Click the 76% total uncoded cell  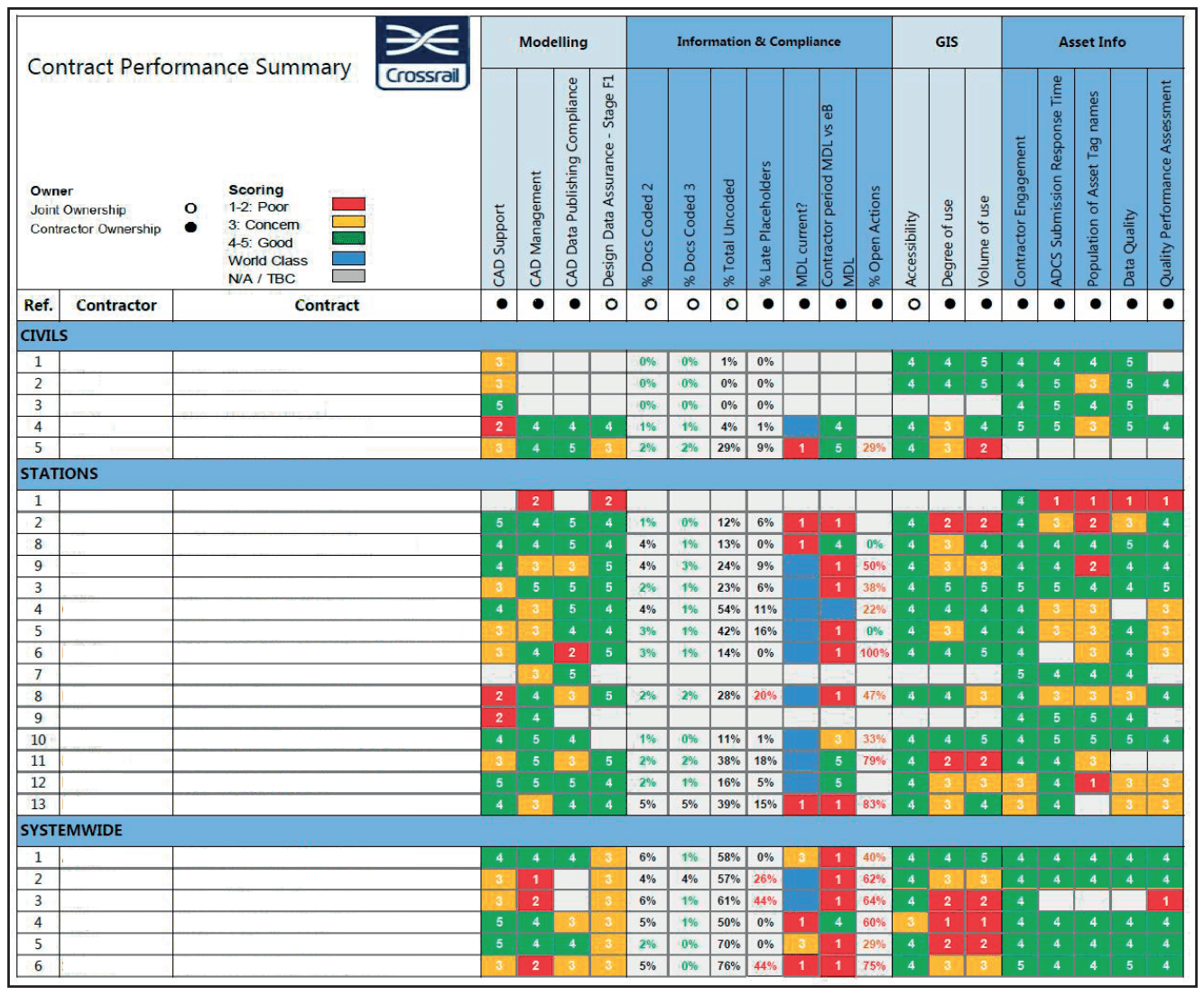pyautogui.click(x=729, y=965)
